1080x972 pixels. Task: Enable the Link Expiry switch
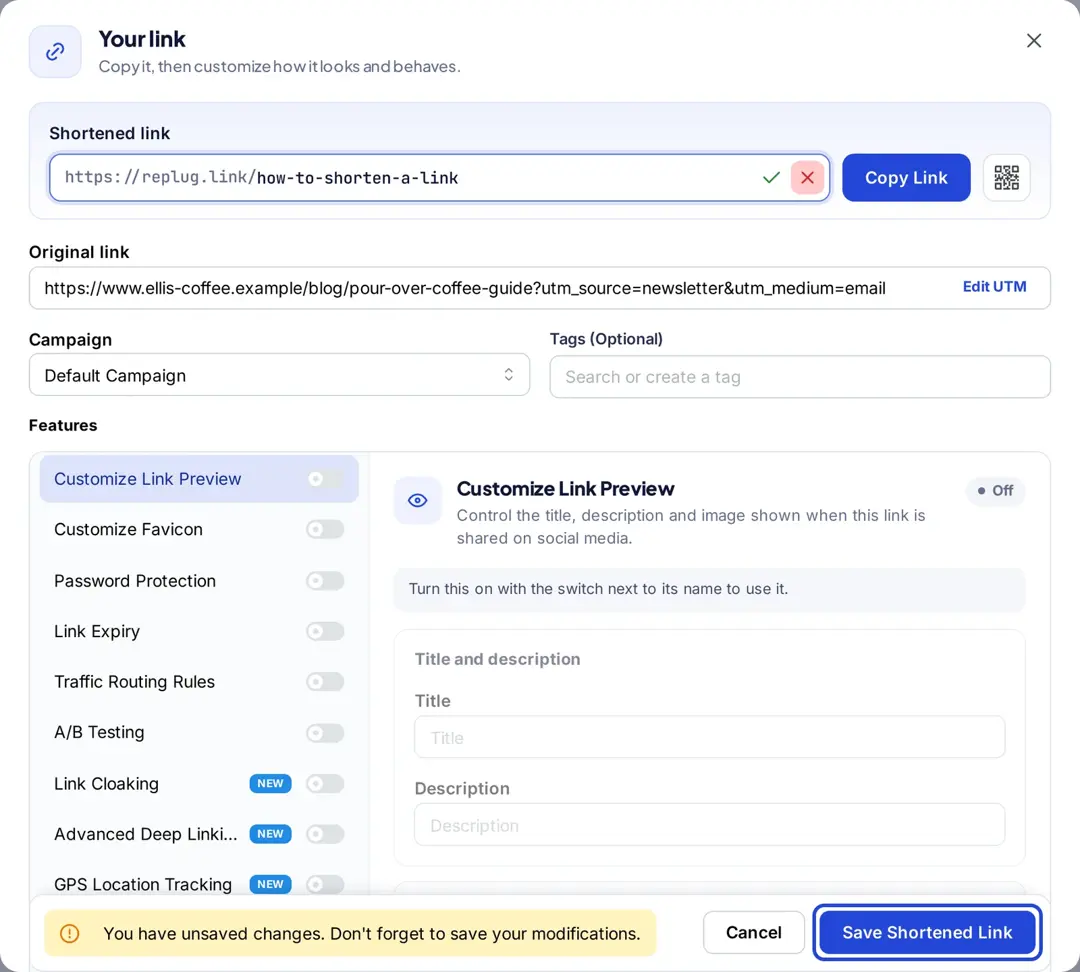pyautogui.click(x=325, y=631)
